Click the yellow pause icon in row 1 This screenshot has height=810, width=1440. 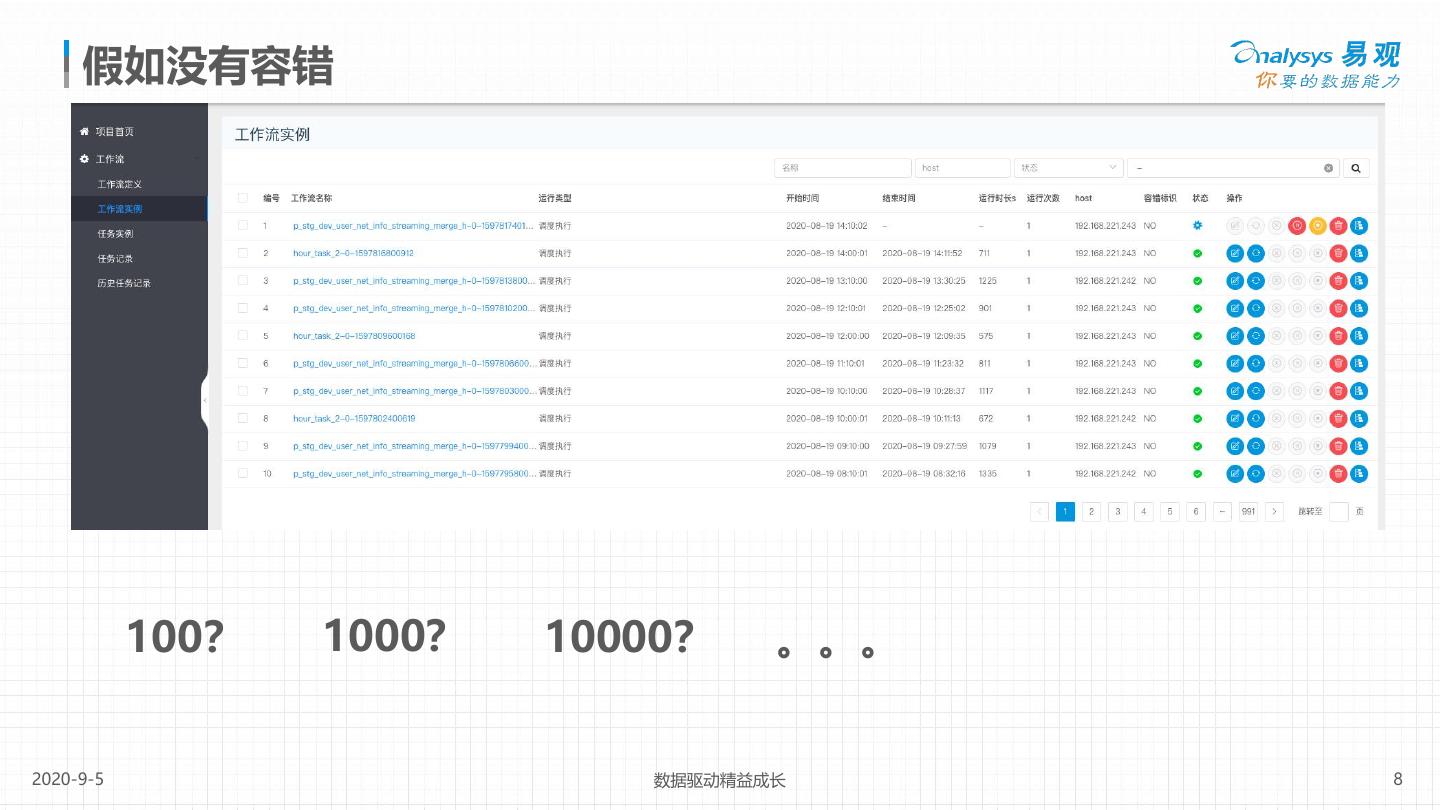point(1317,226)
